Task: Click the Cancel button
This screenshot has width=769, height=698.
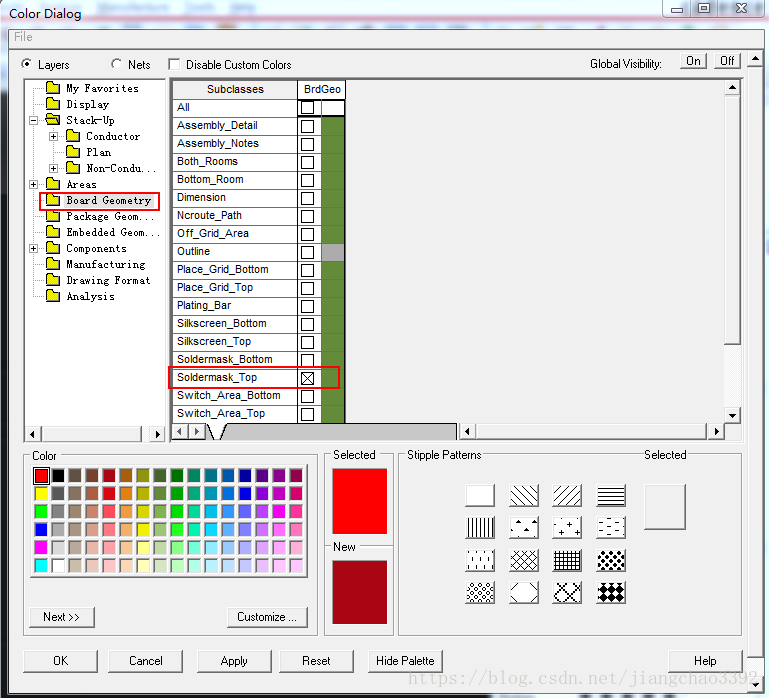Action: point(146,661)
